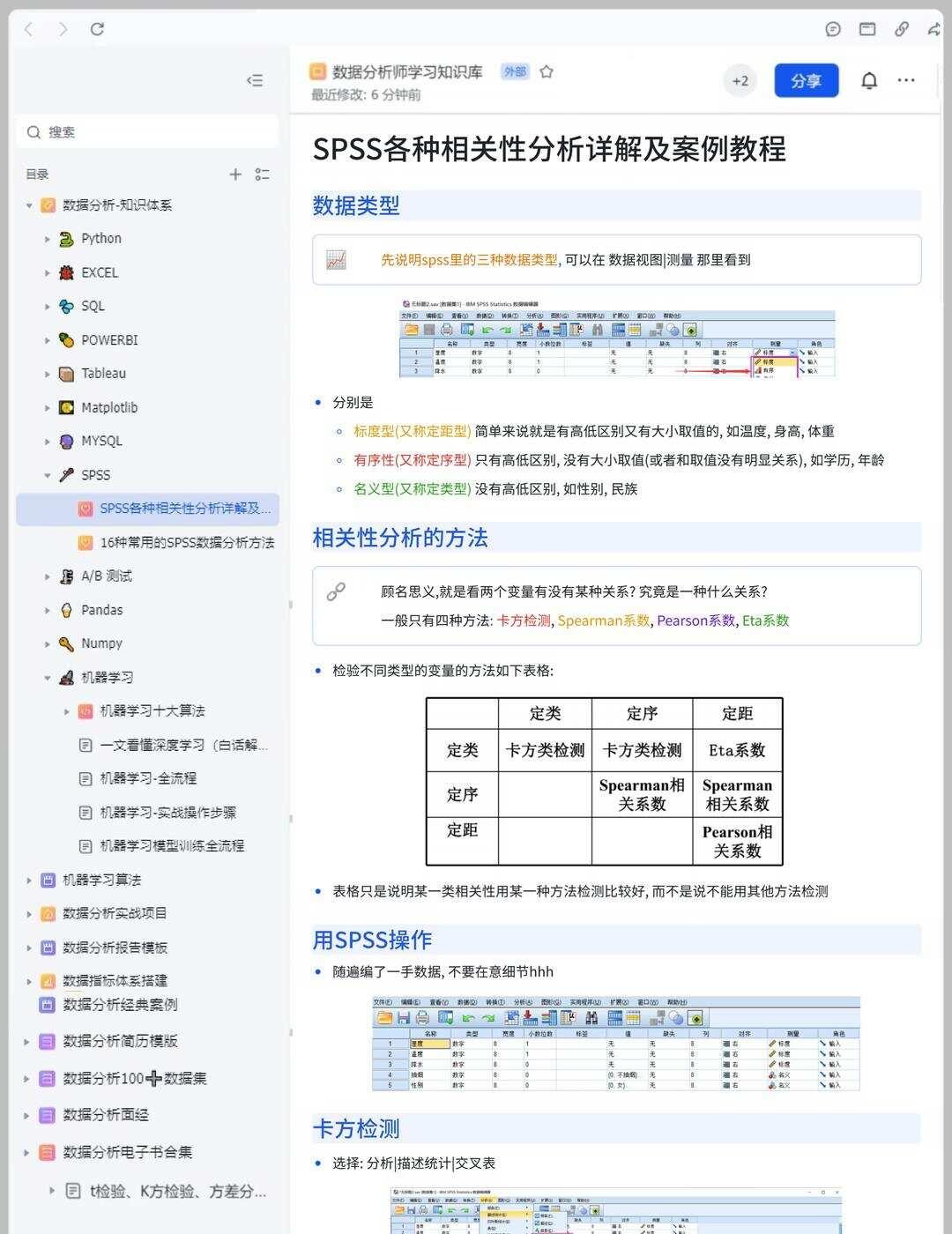
Task: Click the 机器学习 icon in sidebar
Action: 66,677
